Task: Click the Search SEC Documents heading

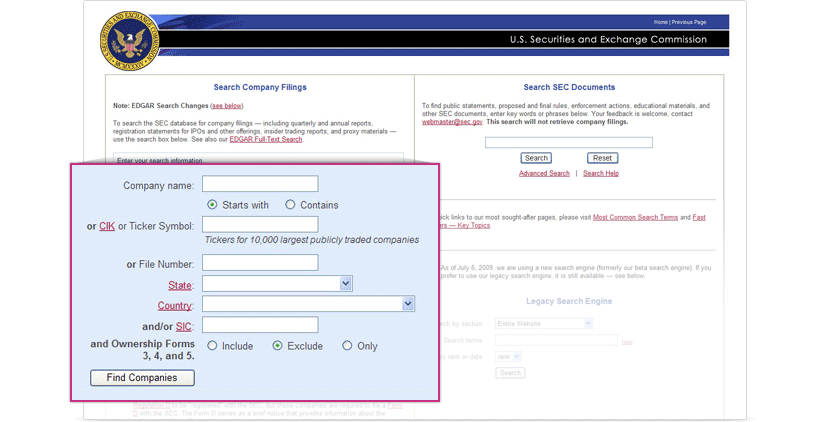Action: [x=569, y=87]
